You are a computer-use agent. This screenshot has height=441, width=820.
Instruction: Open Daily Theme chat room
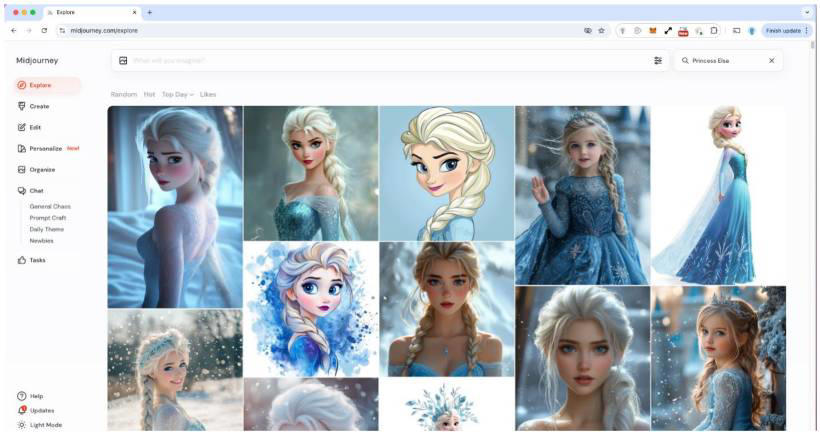coord(47,229)
